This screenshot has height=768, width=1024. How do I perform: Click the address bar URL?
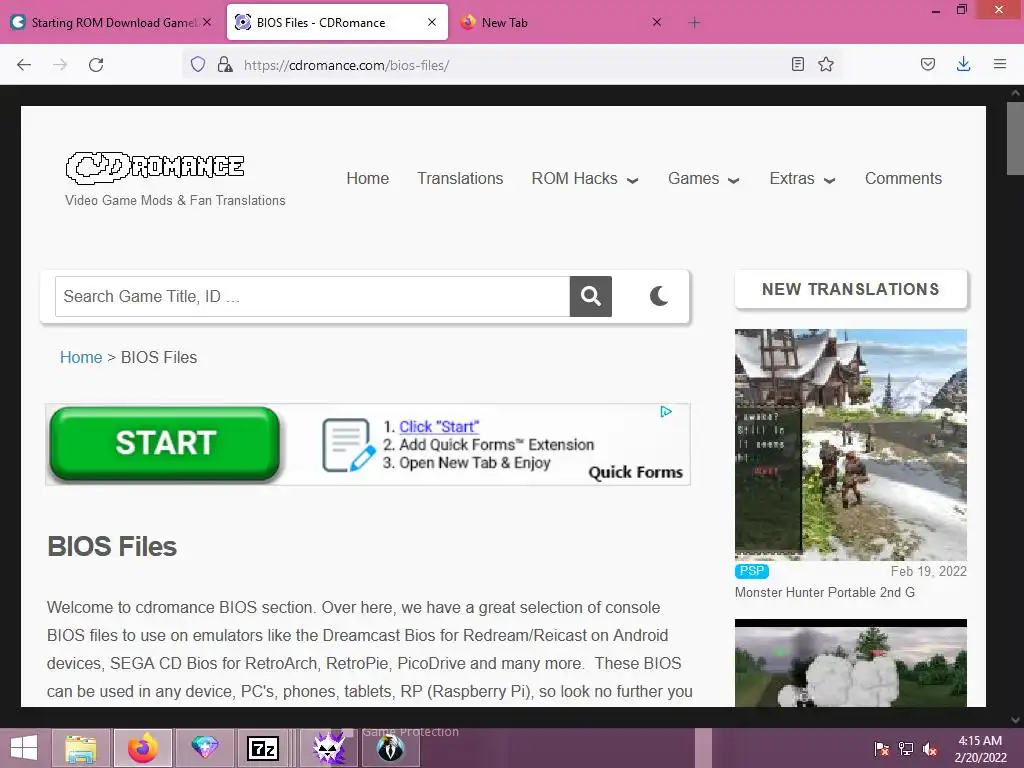click(346, 65)
